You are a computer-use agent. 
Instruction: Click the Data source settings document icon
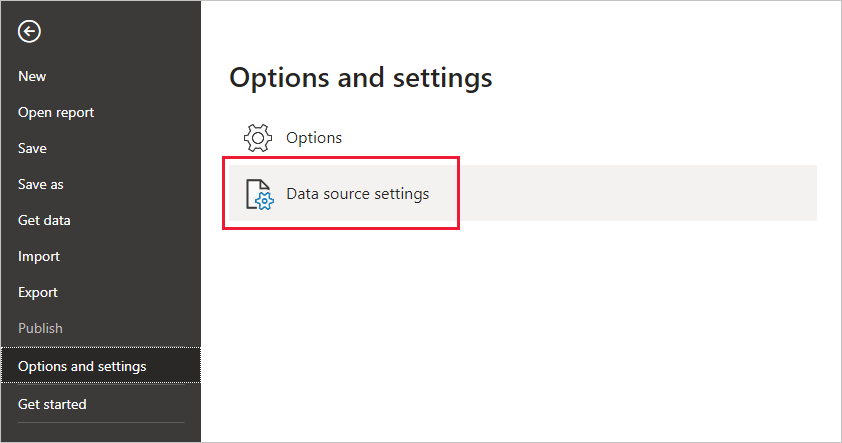coord(259,194)
